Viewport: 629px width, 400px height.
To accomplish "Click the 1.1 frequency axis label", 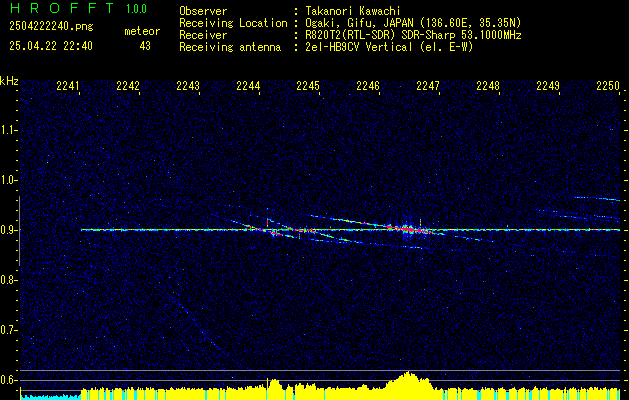I will pos(8,130).
